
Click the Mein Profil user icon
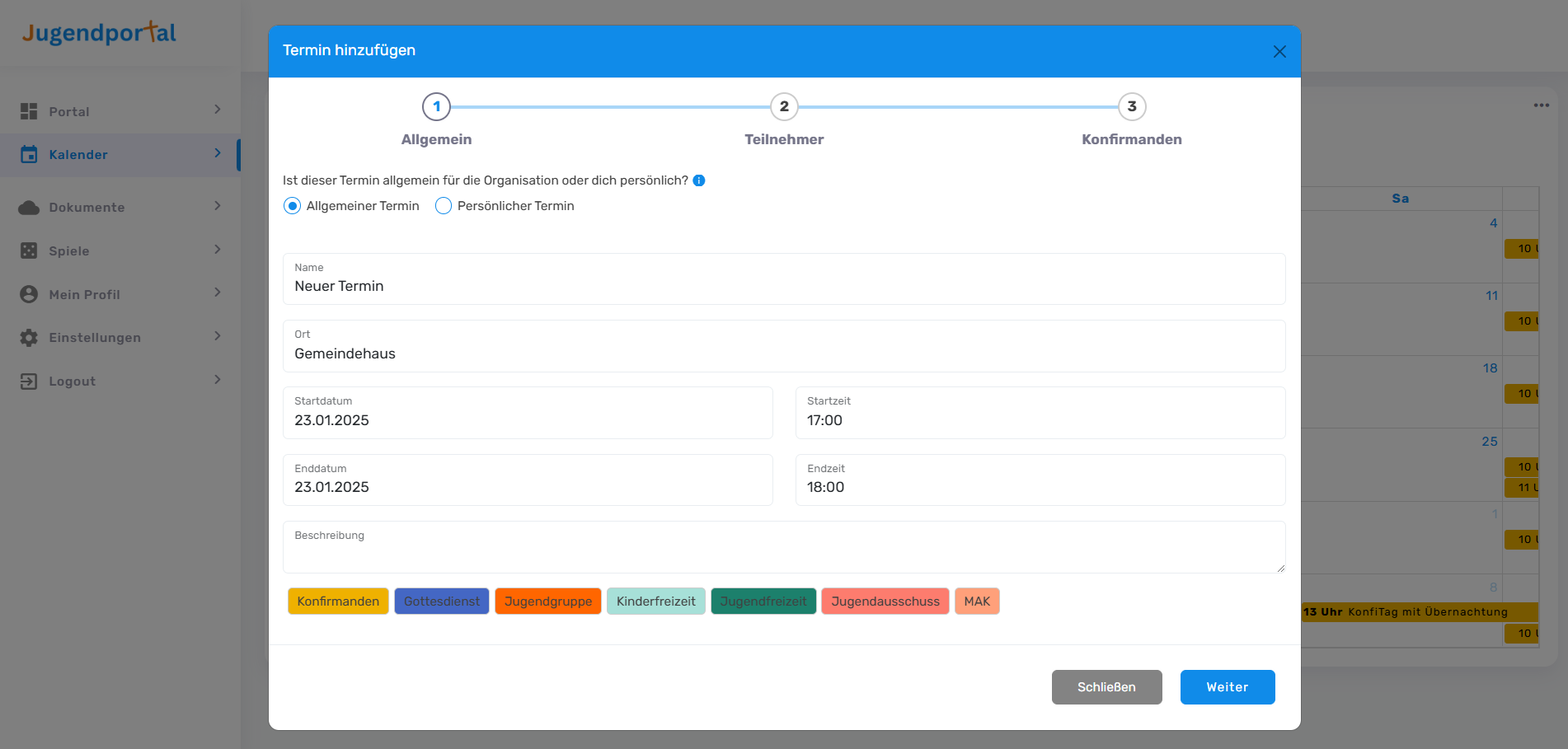(29, 294)
